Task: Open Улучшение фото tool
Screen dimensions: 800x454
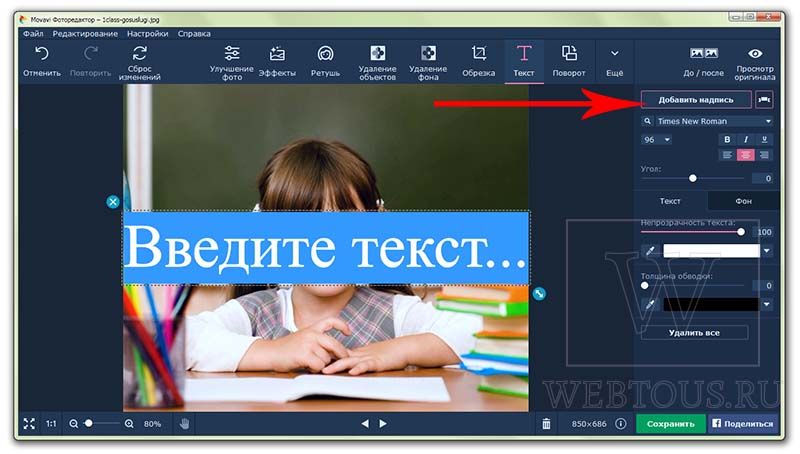Action: click(232, 62)
